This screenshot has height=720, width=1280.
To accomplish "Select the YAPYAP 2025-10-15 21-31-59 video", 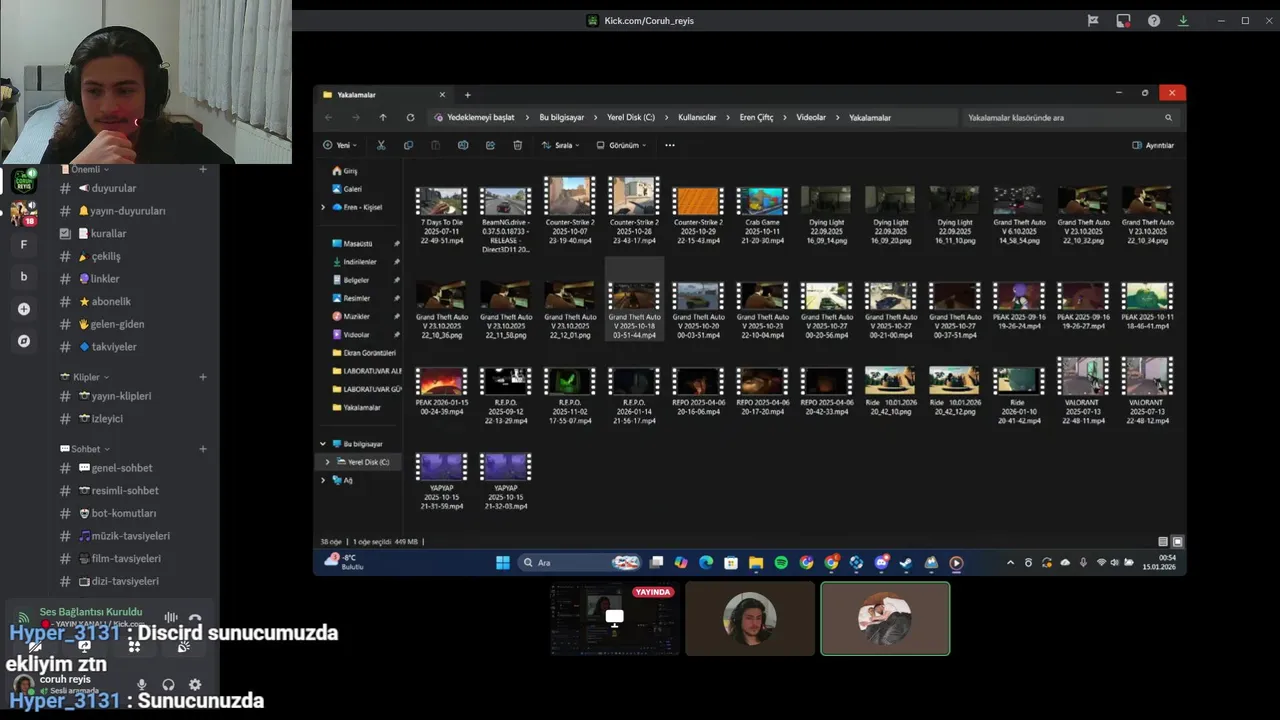I will point(441,482).
